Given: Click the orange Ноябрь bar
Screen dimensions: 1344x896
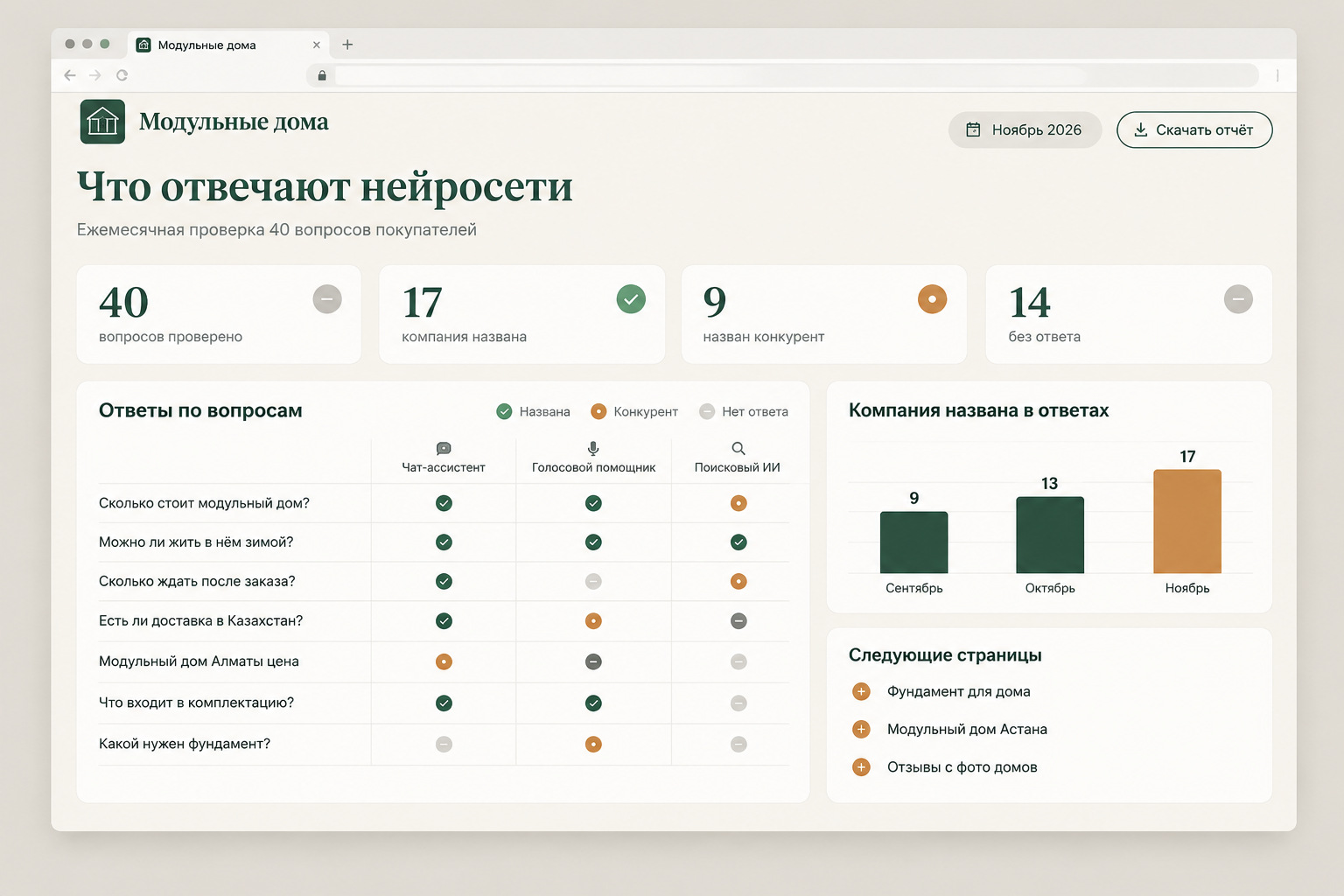Looking at the screenshot, I should 1187,521.
